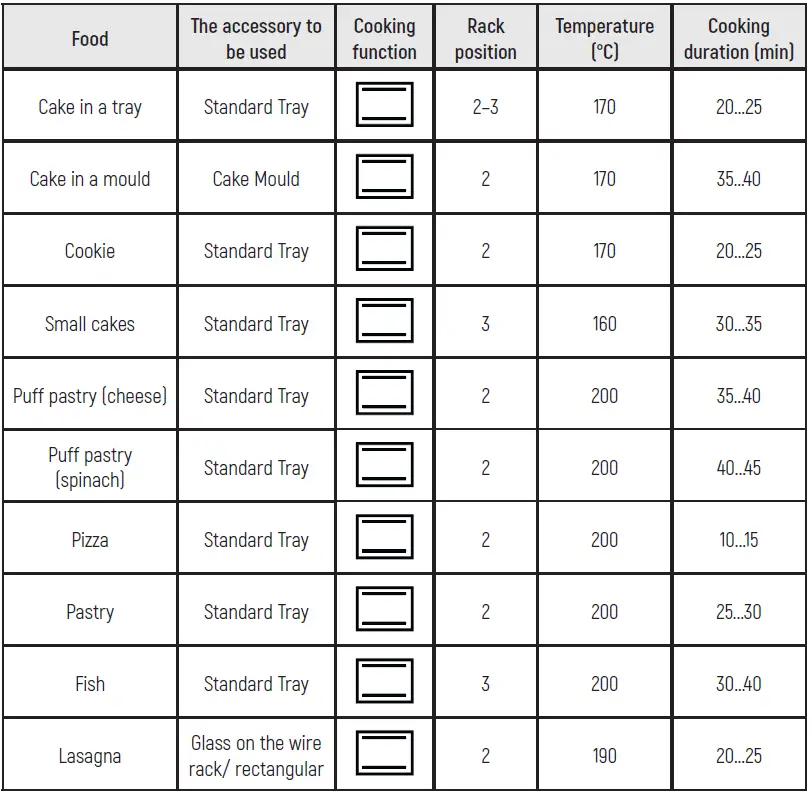This screenshot has height=796, width=812.
Task: Select the Pizza cooking function icon
Action: coord(384,538)
